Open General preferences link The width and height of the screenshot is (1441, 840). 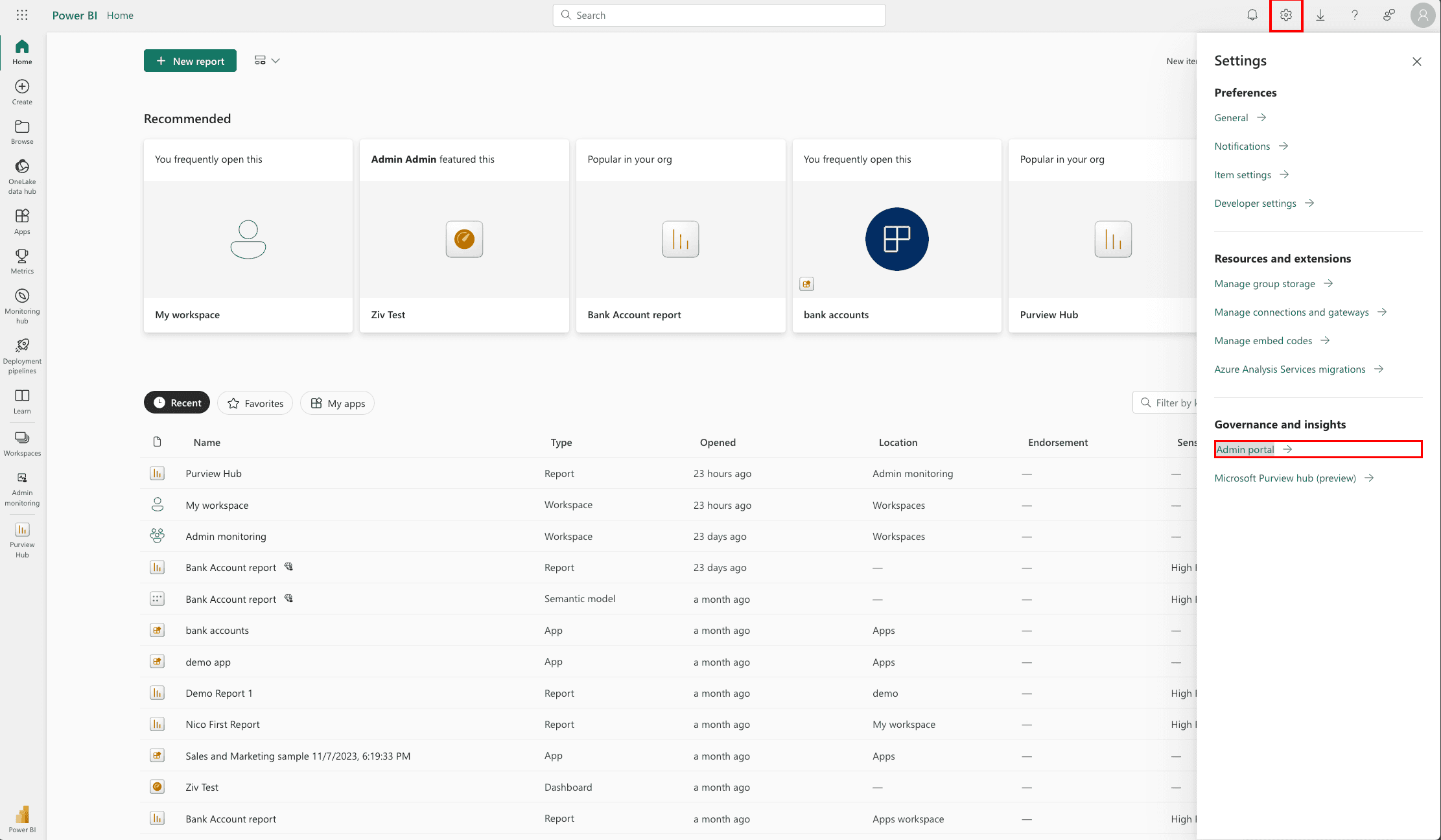click(x=1240, y=117)
